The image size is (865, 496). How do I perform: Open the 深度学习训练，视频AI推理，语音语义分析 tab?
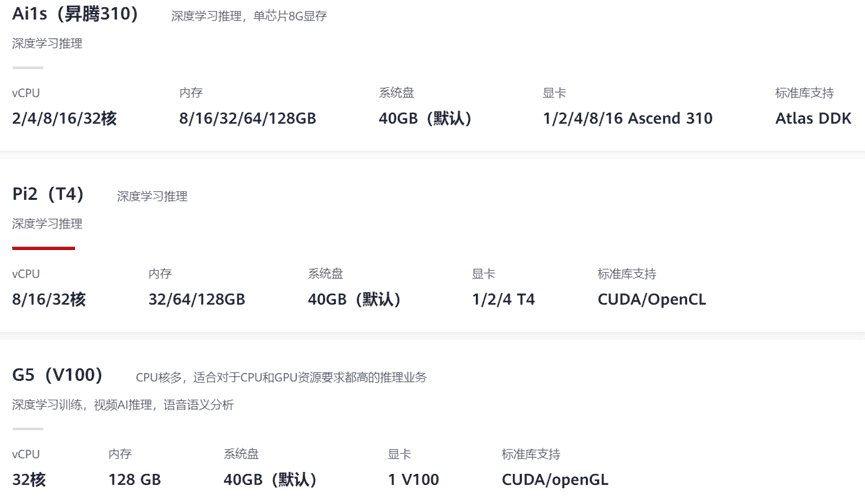click(123, 405)
